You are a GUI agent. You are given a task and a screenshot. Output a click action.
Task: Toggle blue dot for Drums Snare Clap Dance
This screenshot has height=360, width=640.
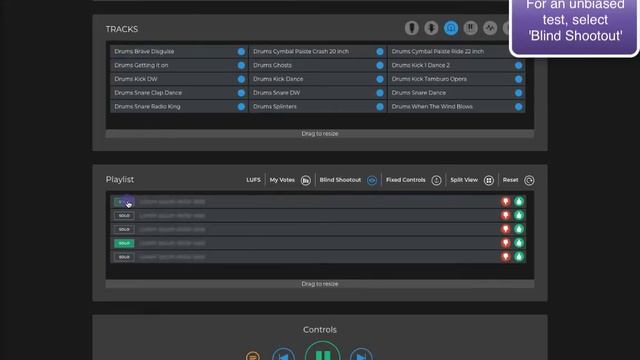(241, 93)
